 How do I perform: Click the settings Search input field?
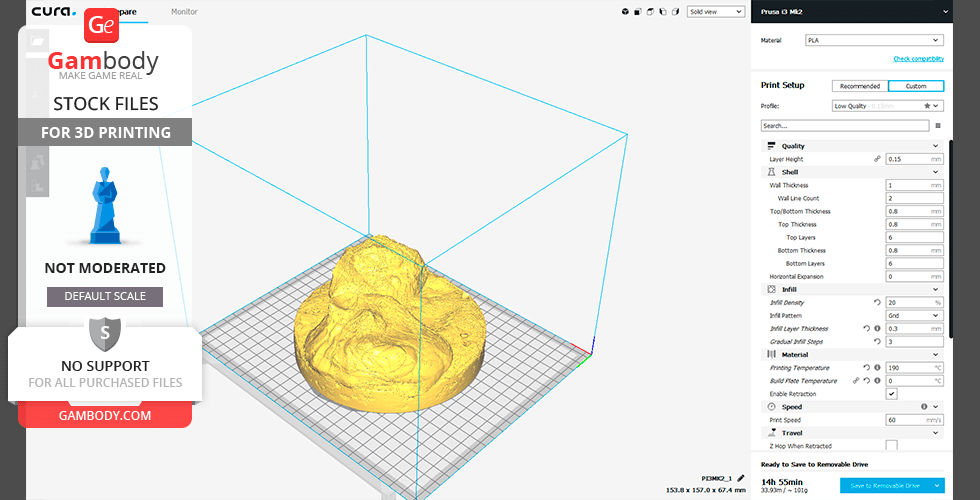coord(845,126)
